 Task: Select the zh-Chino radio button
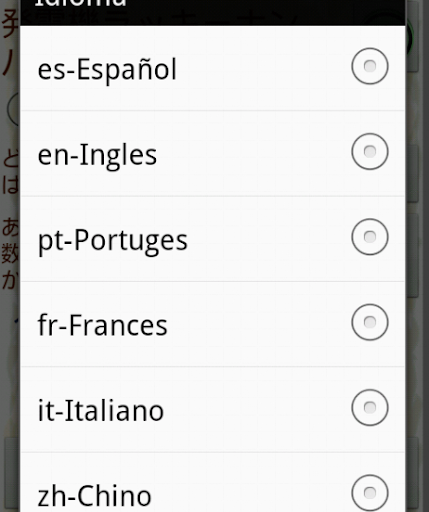[370, 493]
